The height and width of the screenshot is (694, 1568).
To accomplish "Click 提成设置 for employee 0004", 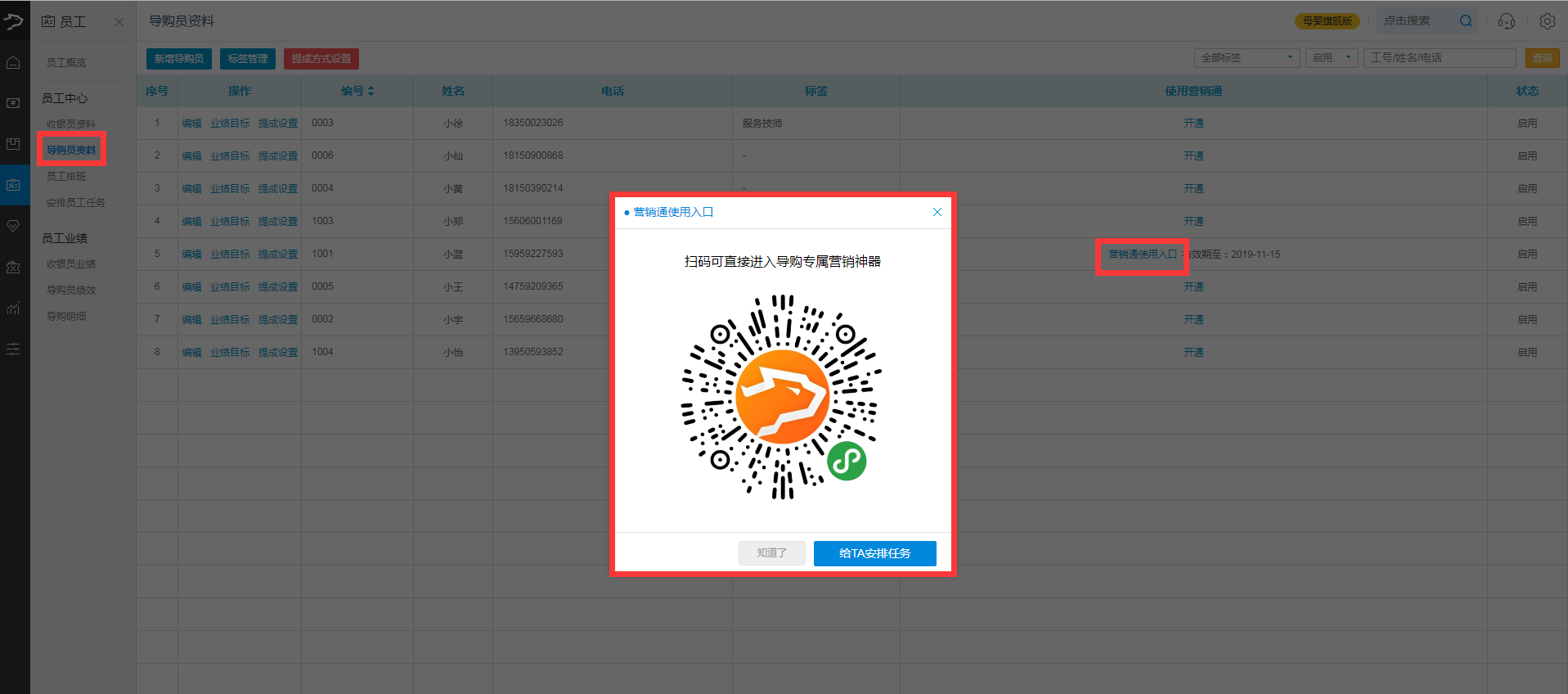I will 278,189.
